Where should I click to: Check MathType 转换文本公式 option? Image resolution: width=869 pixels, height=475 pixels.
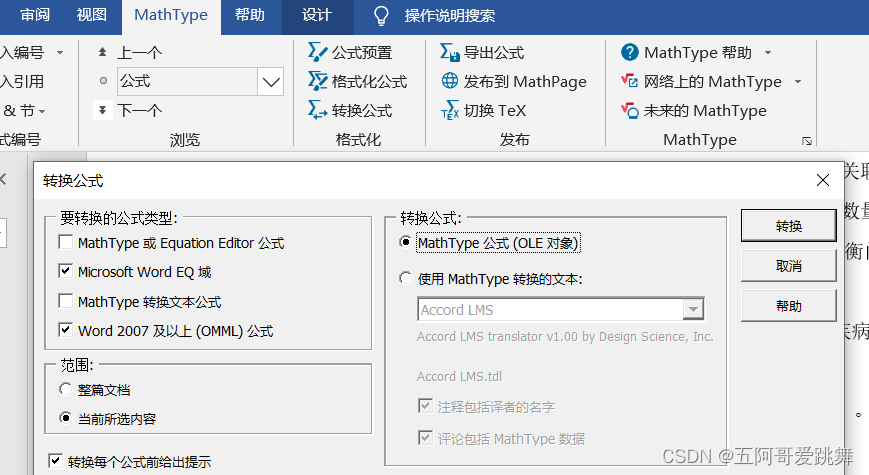[65, 301]
